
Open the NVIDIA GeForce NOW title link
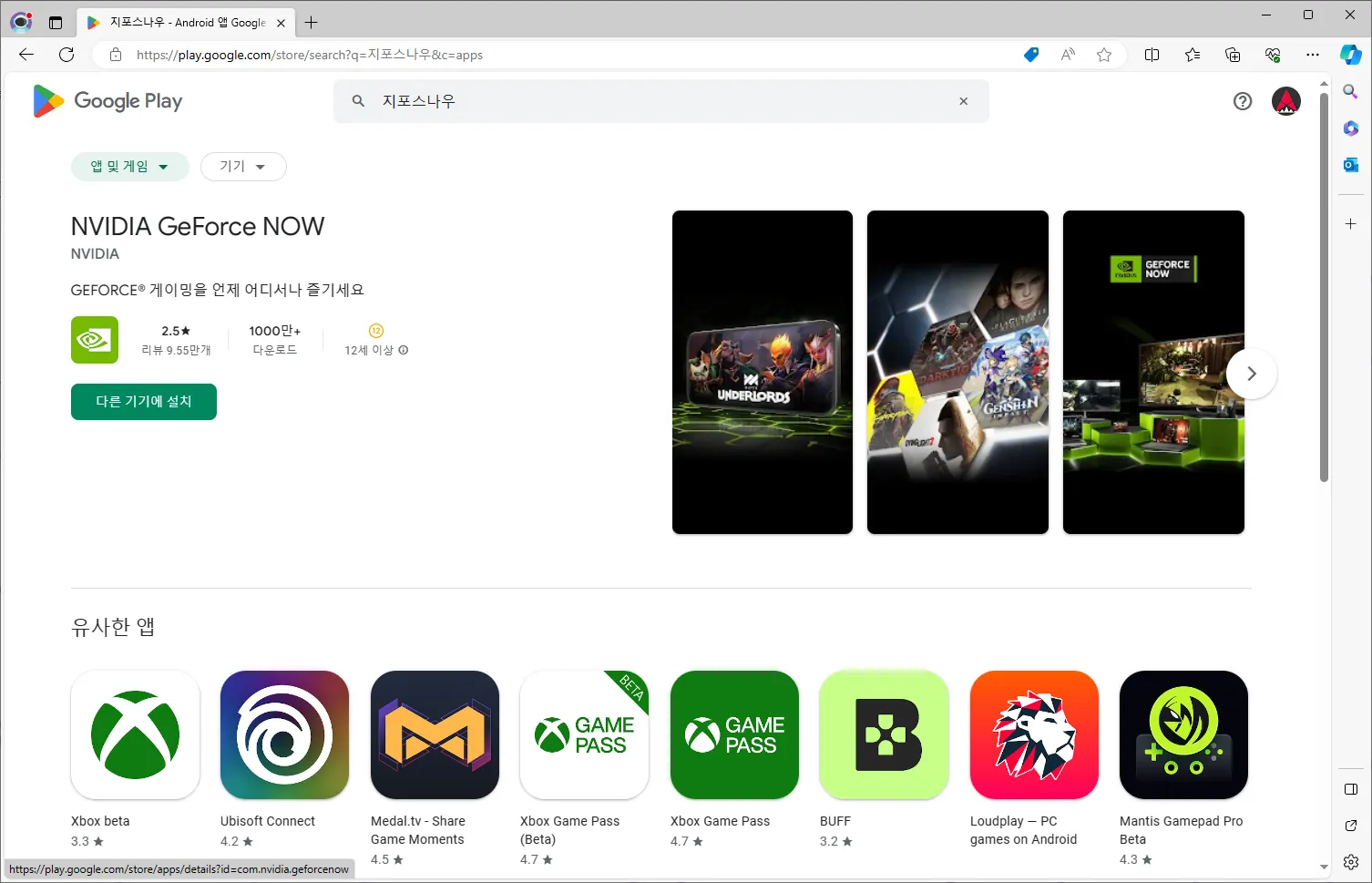pyautogui.click(x=198, y=226)
